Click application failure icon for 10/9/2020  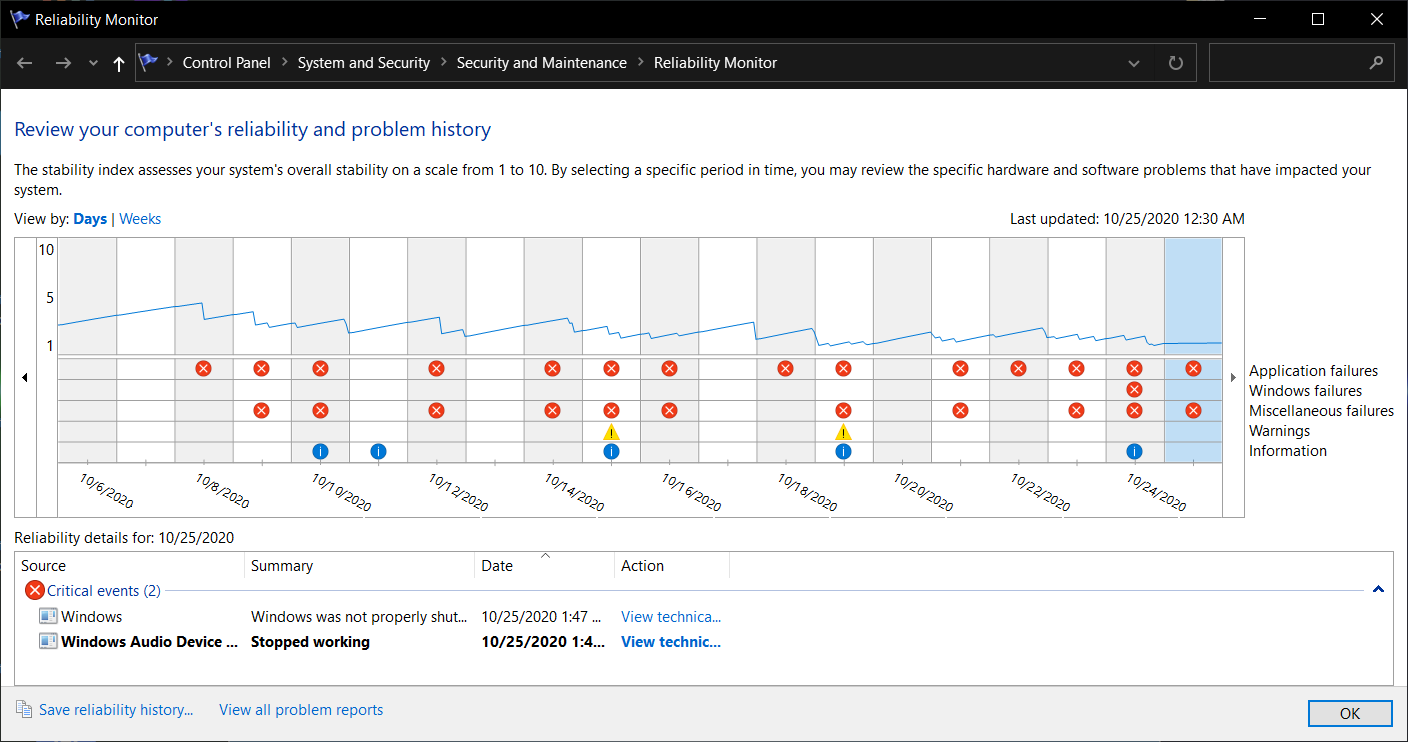click(261, 368)
